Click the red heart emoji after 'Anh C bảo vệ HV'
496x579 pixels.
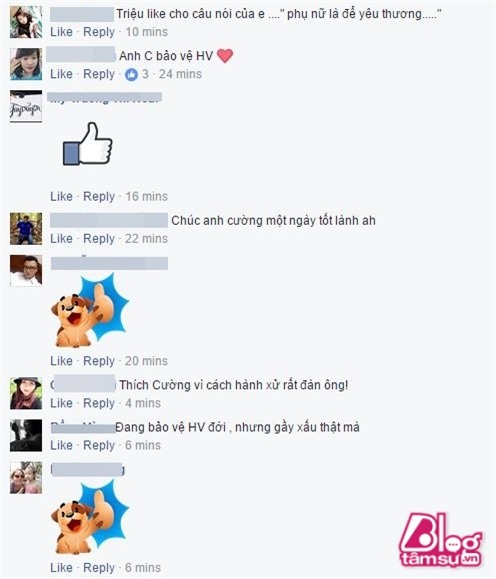[x=225, y=56]
